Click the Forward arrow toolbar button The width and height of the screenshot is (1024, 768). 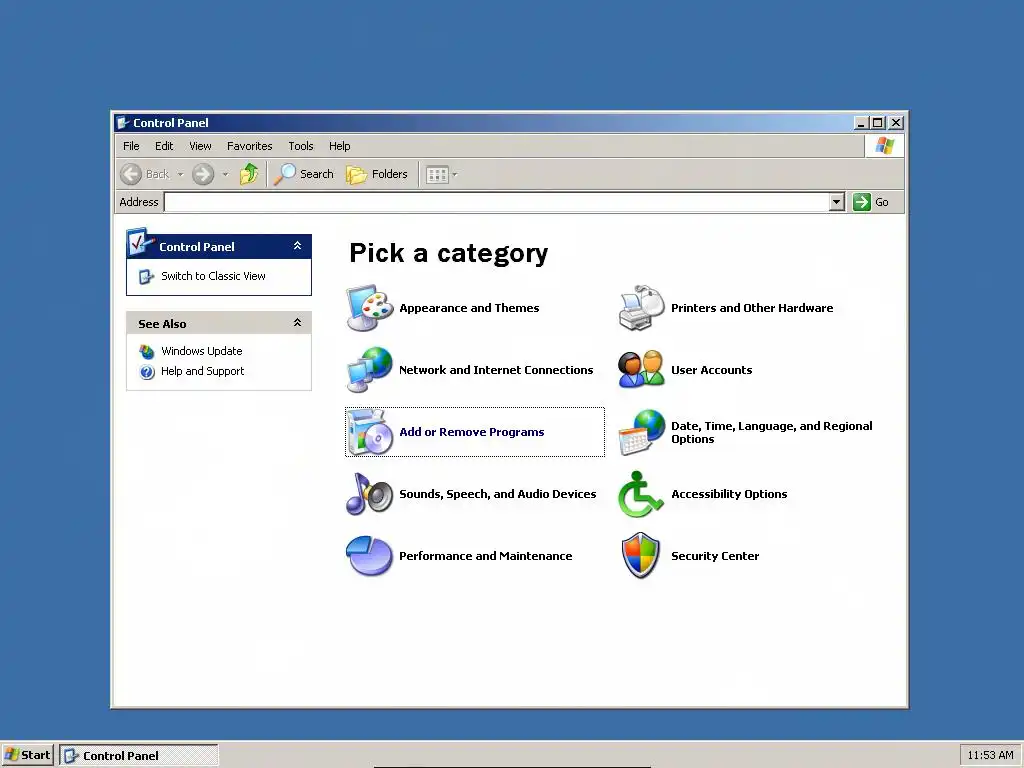(203, 174)
